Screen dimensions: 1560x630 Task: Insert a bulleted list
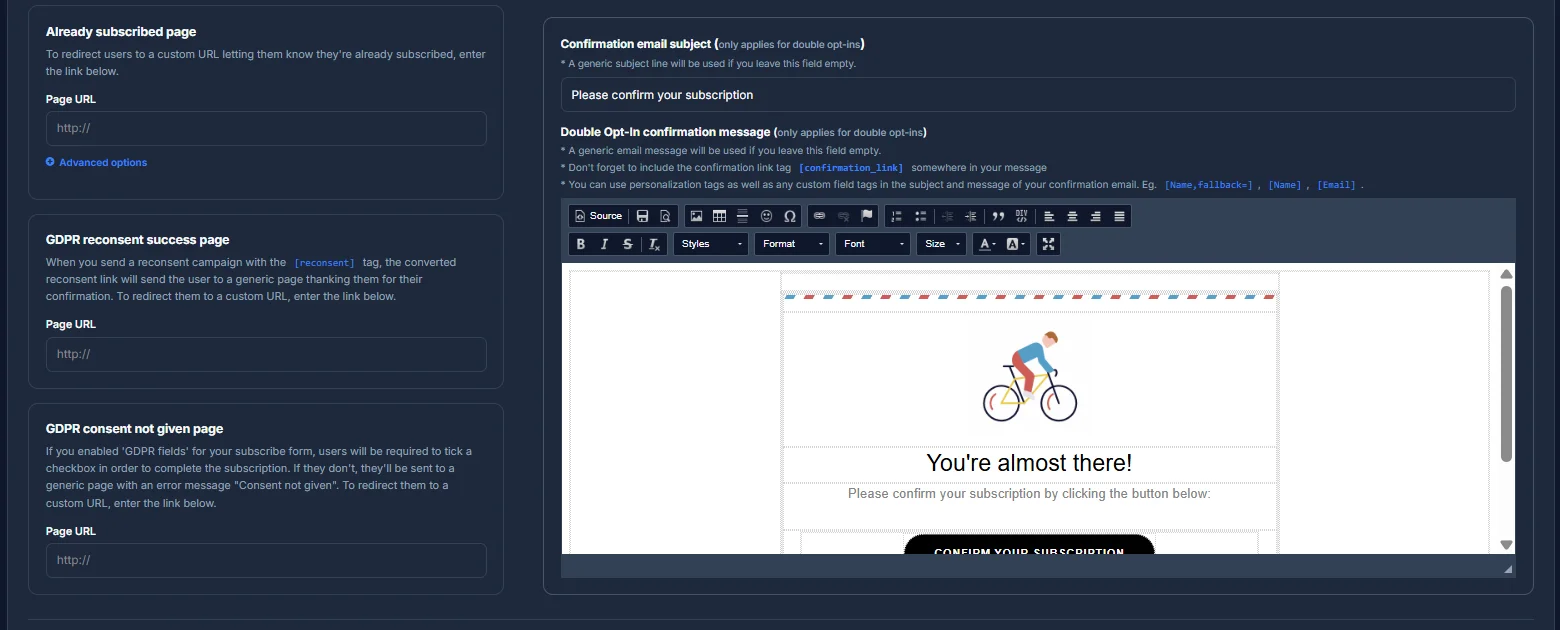click(x=920, y=216)
